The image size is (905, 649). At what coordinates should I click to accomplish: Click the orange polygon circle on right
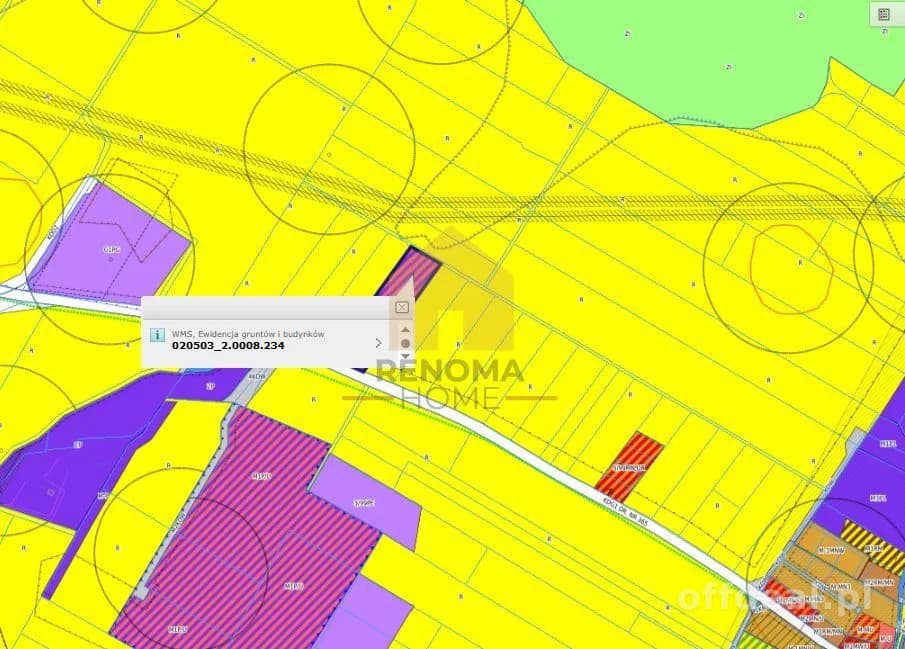(791, 269)
